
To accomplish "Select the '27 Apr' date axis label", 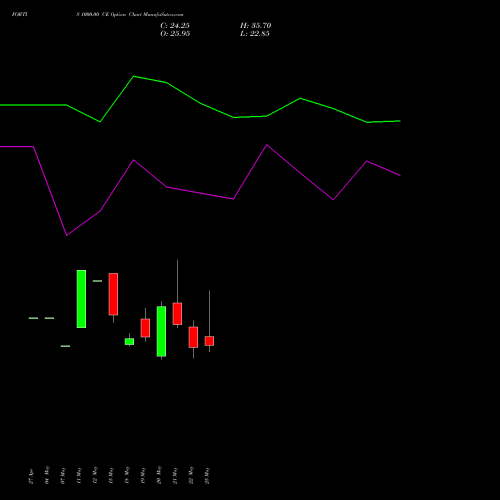I will pyautogui.click(x=31, y=476).
